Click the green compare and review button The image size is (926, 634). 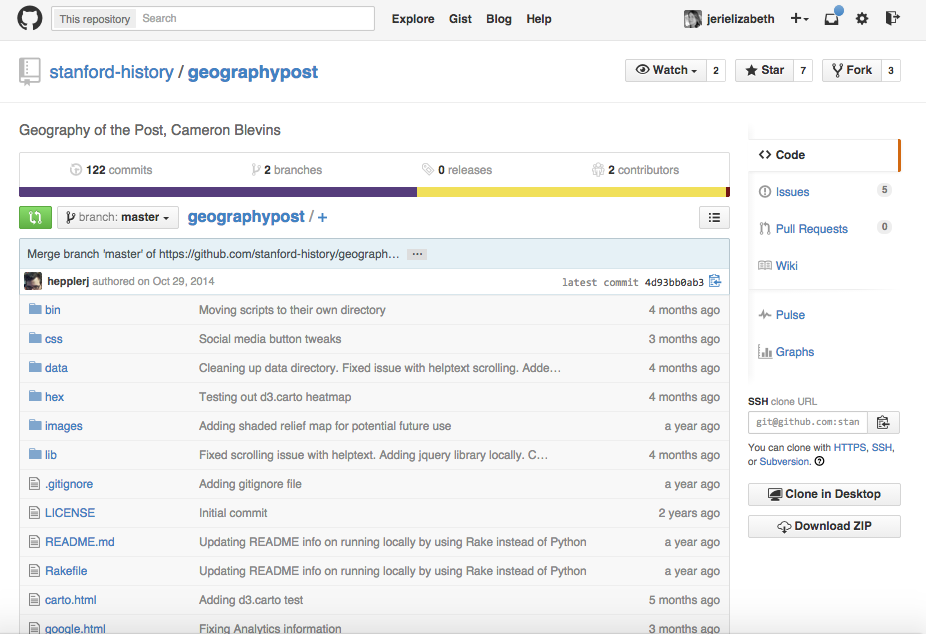click(35, 217)
